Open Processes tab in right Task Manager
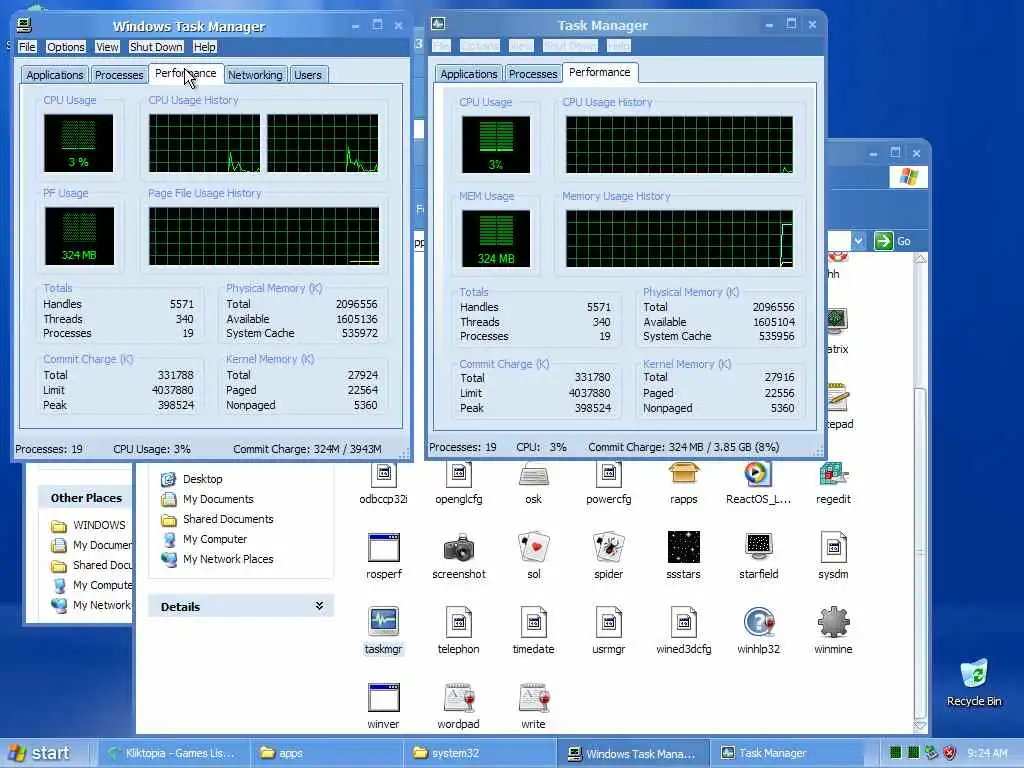Screen dimensions: 1024x768 (533, 74)
